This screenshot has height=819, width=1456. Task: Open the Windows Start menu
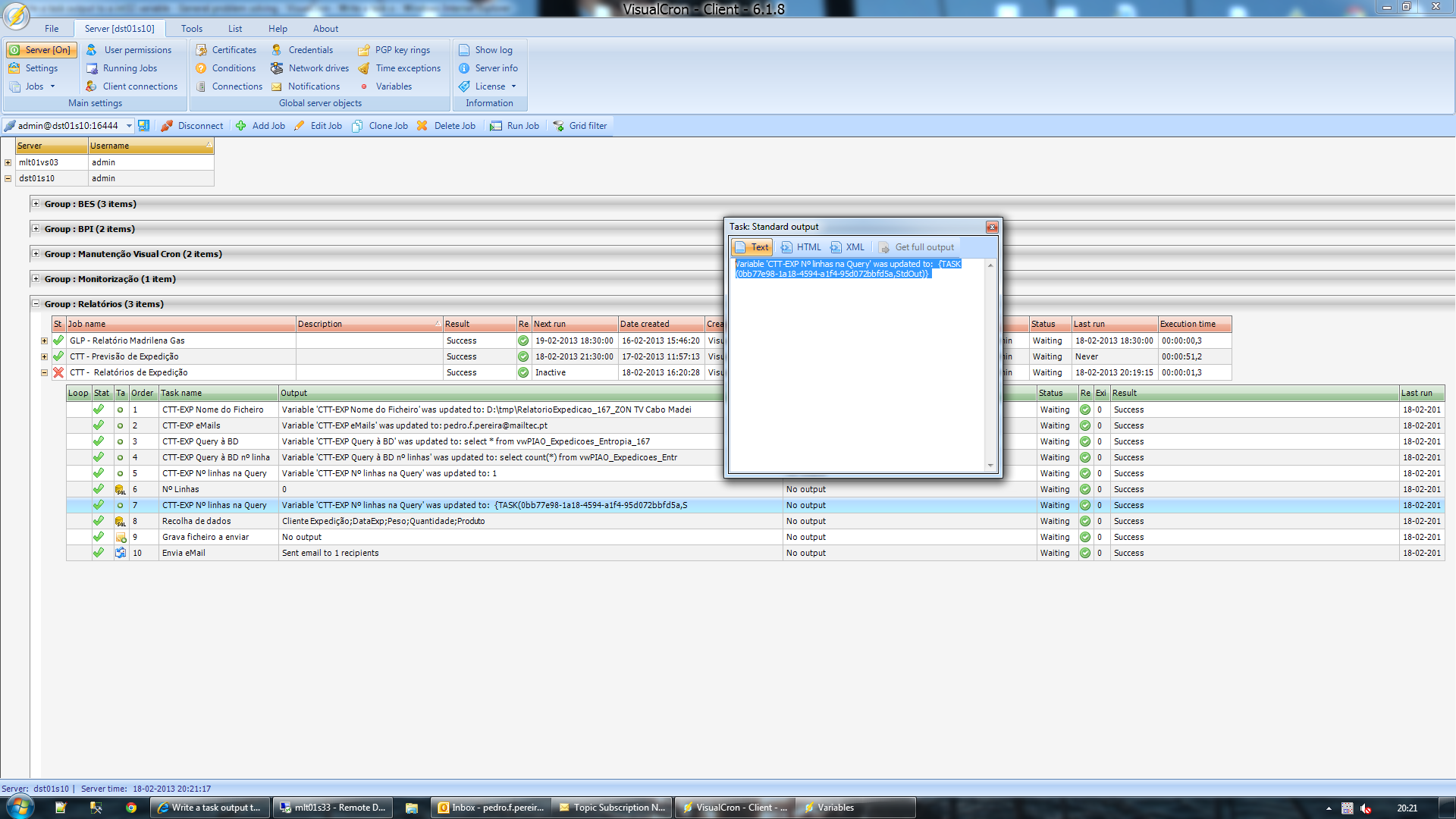[20, 807]
